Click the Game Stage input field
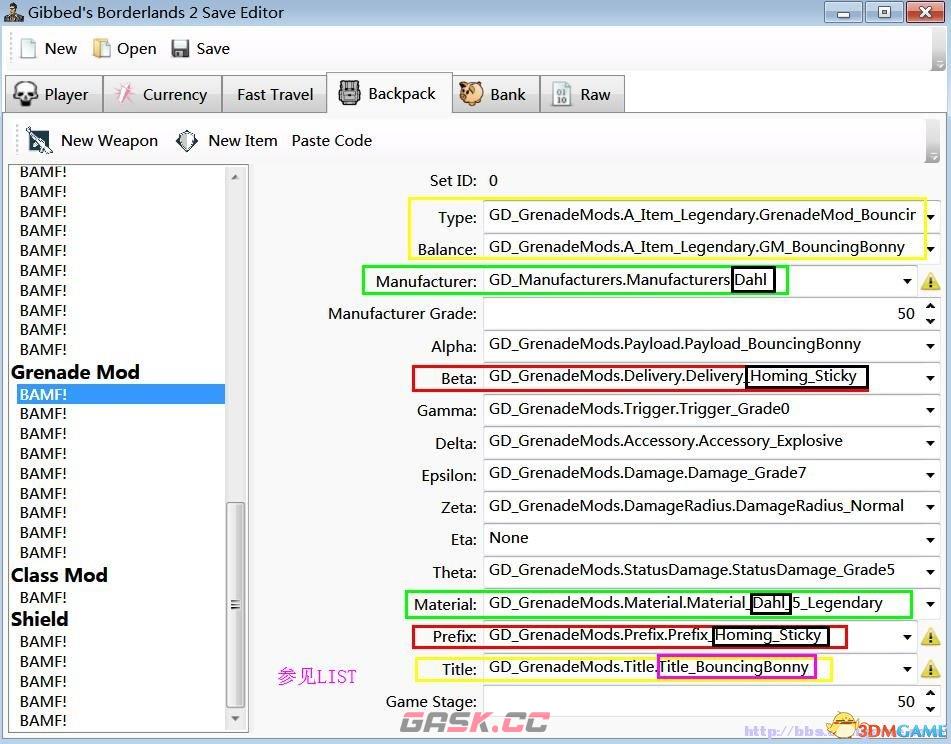This screenshot has width=951, height=744. [702, 702]
